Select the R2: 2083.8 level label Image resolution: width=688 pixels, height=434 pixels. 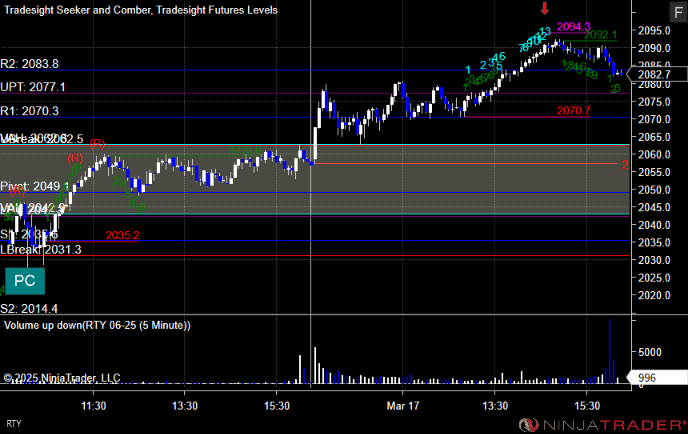[x=29, y=64]
